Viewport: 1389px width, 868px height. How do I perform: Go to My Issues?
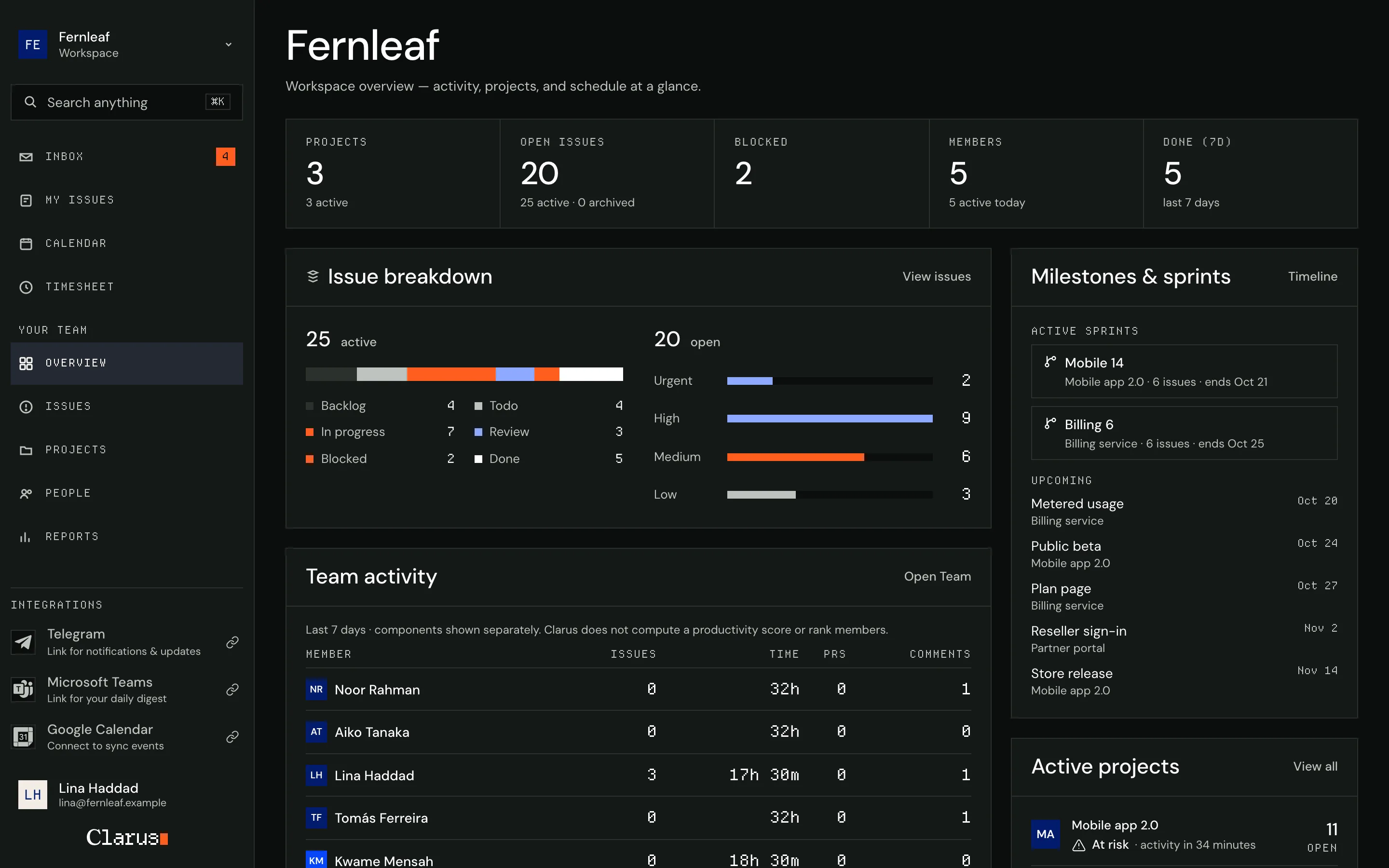point(127,200)
